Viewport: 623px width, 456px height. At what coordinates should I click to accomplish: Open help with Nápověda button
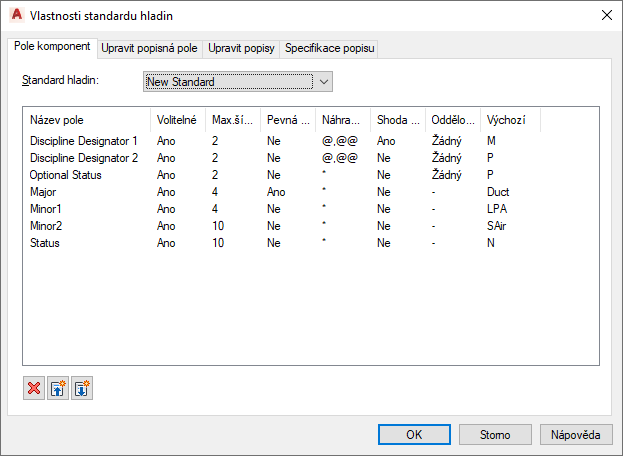pyautogui.click(x=576, y=435)
